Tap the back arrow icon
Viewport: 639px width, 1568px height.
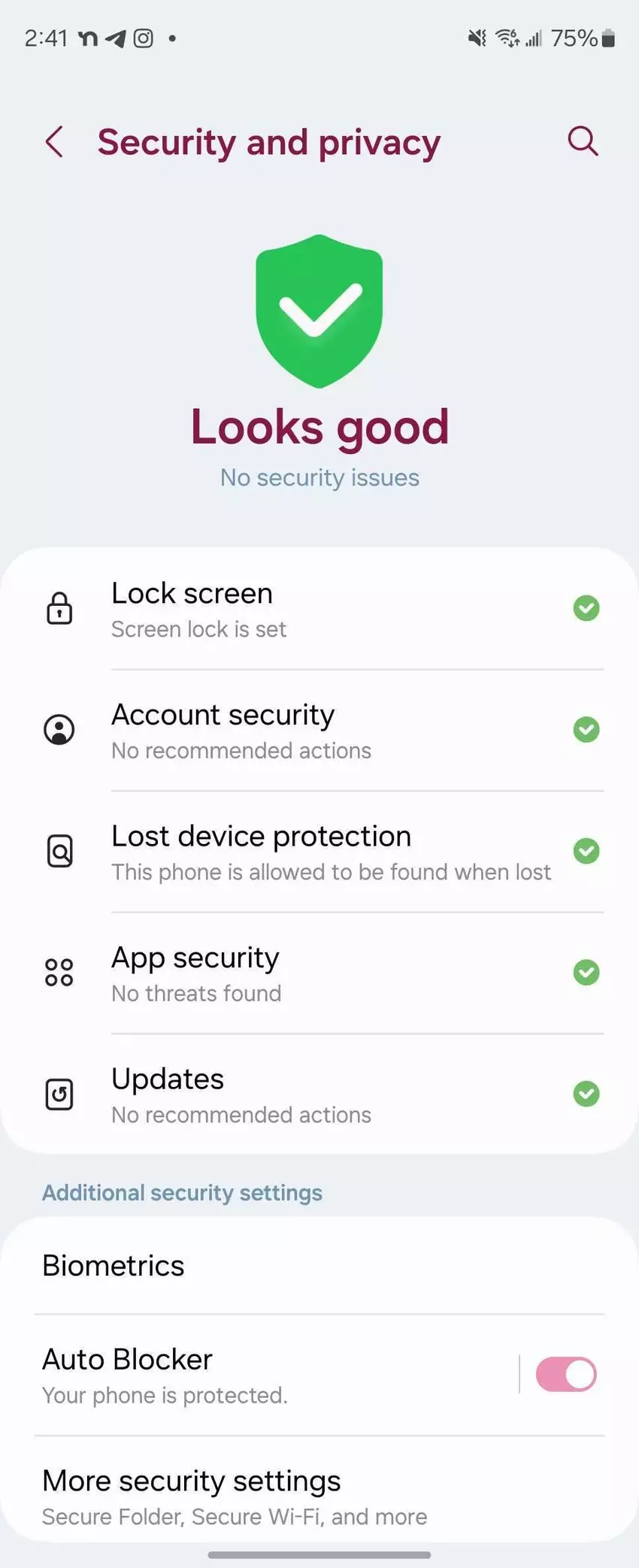click(x=54, y=141)
